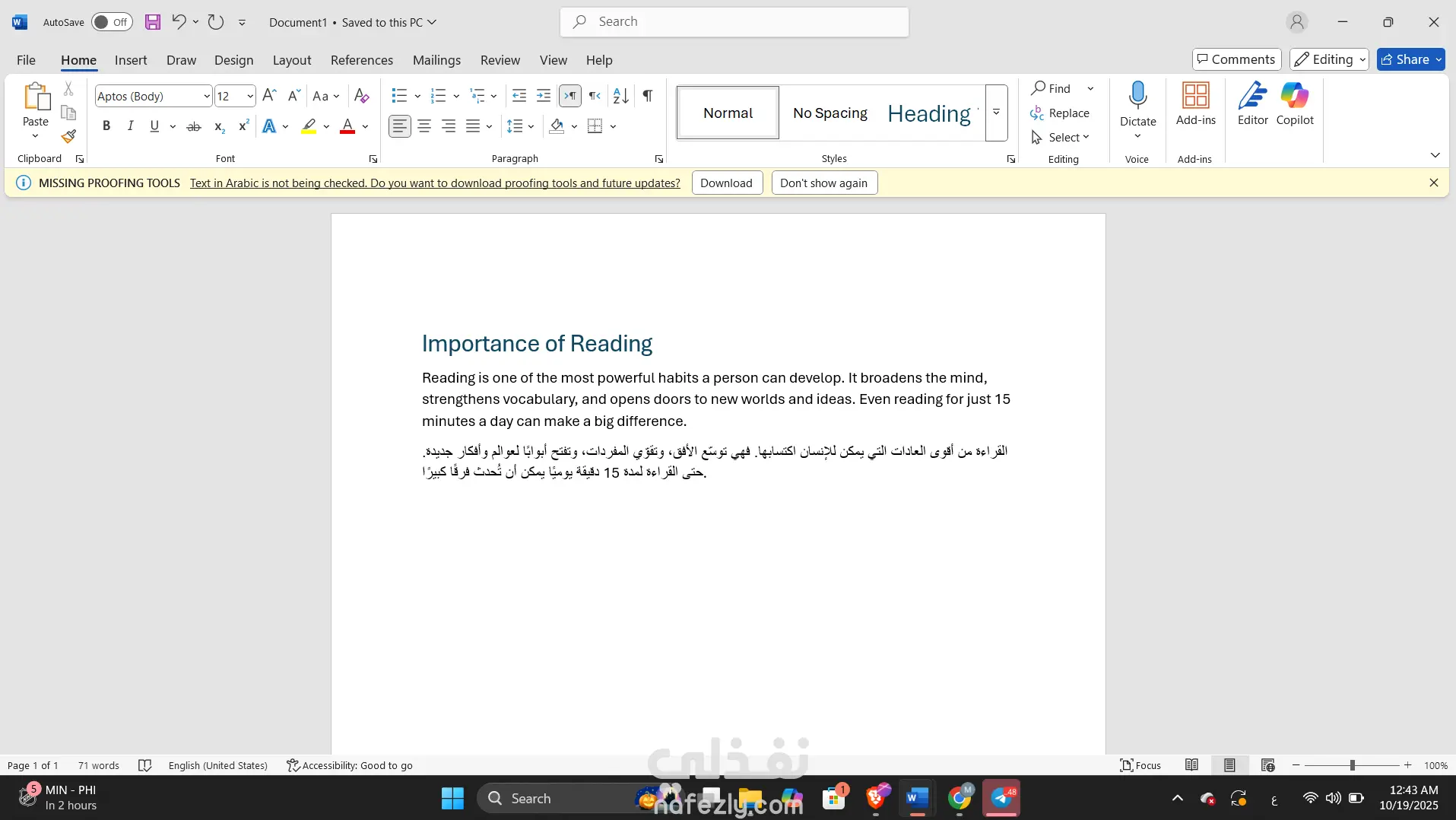Expand the Styles gallery
The height and width of the screenshot is (820, 1456).
(996, 113)
